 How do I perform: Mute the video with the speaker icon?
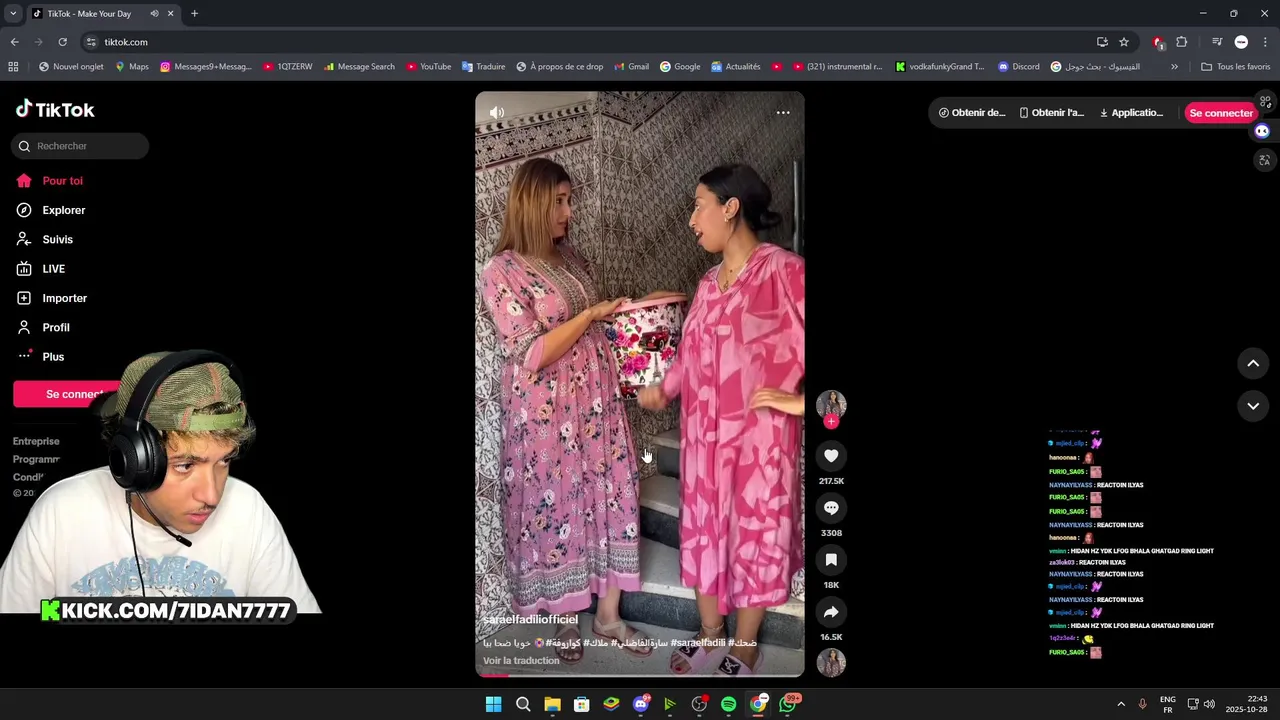pos(497,112)
